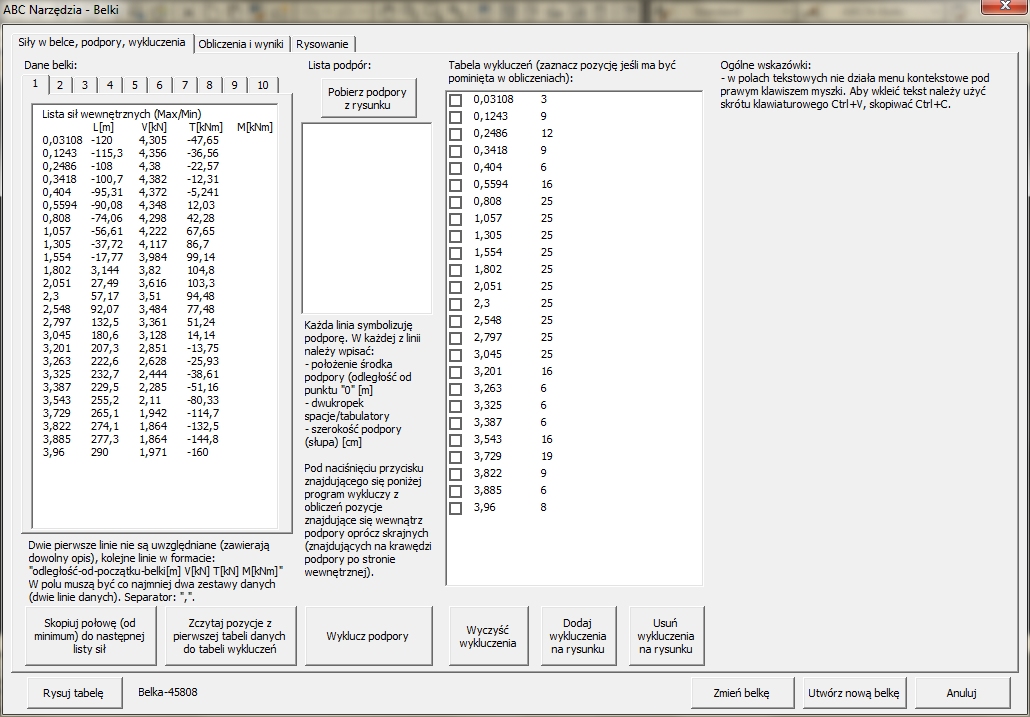Tick the checkbox next to 3,729
The height and width of the screenshot is (717, 1030).
point(456,457)
